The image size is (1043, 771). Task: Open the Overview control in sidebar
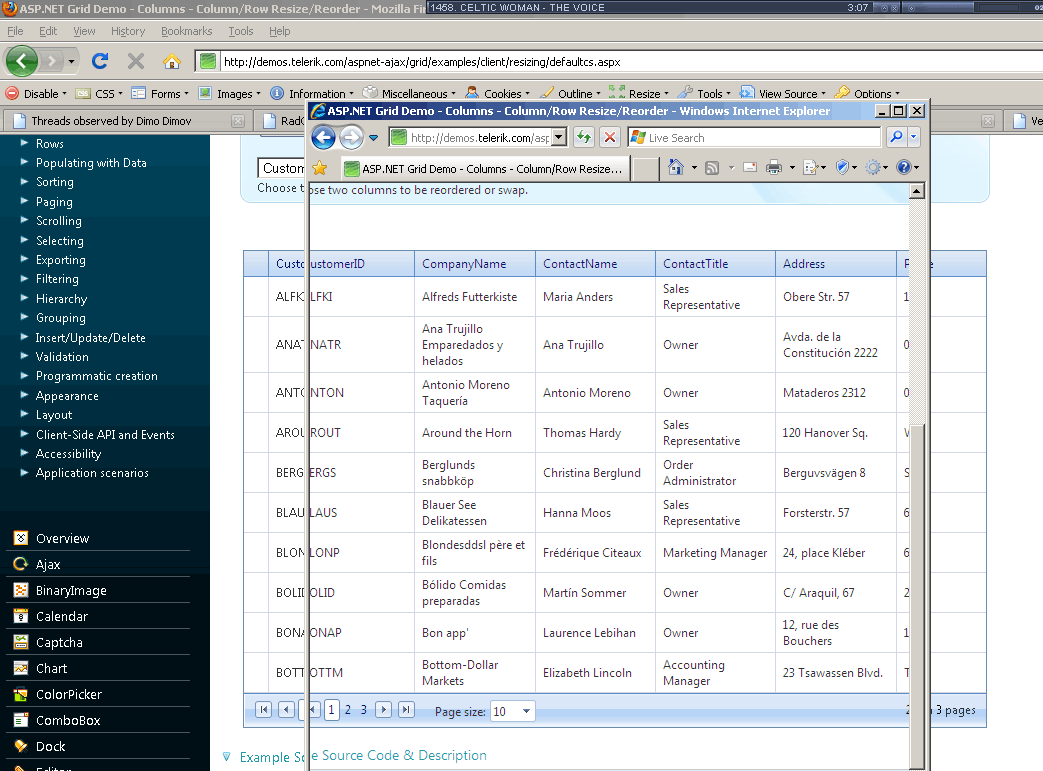pos(62,538)
